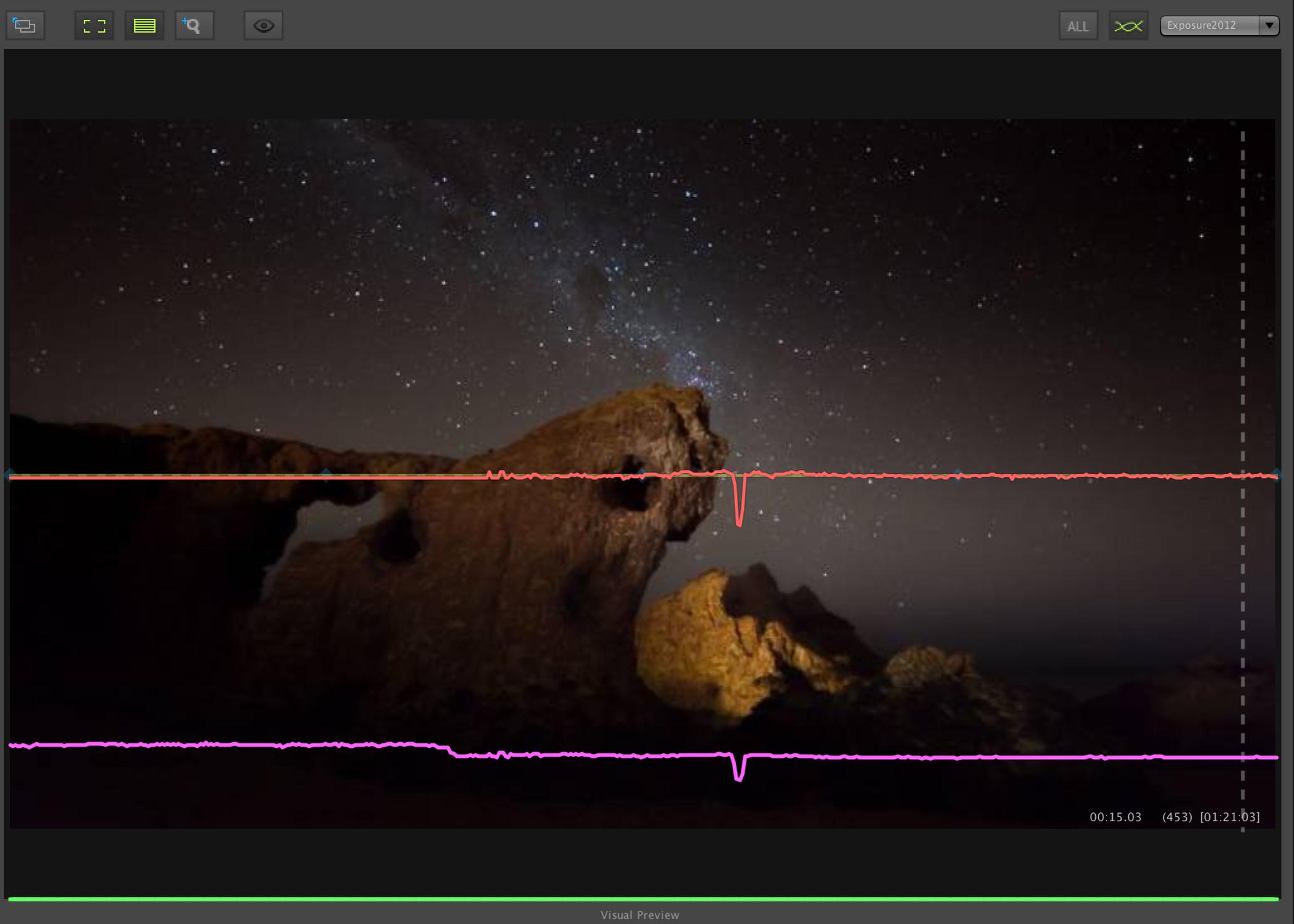Toggle the eye preview visibility button

[263, 26]
